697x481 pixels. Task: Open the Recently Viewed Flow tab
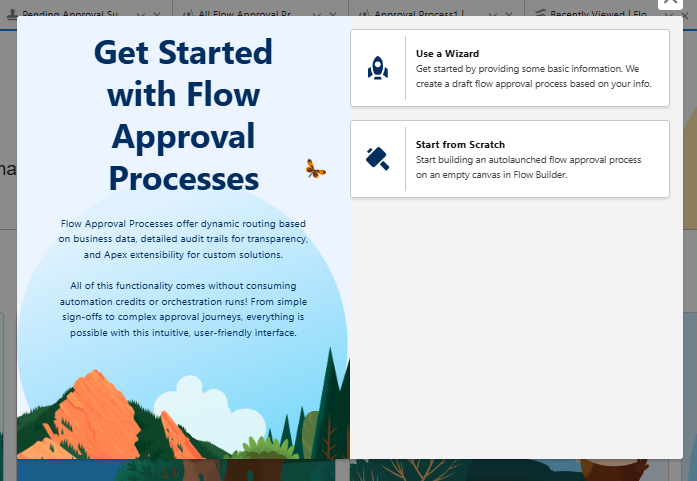click(600, 13)
